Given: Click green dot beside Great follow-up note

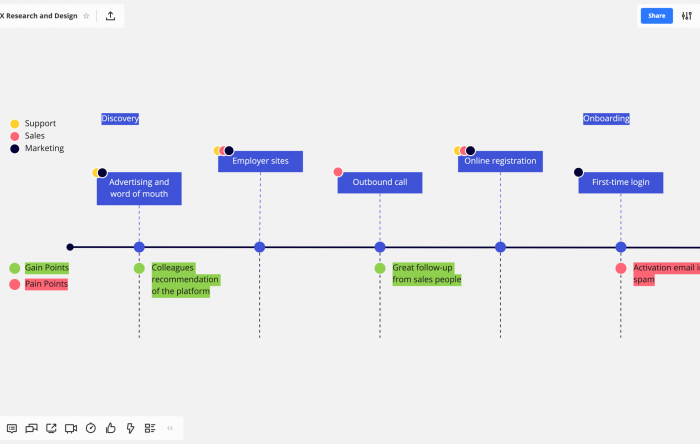Looking at the screenshot, I should point(380,268).
